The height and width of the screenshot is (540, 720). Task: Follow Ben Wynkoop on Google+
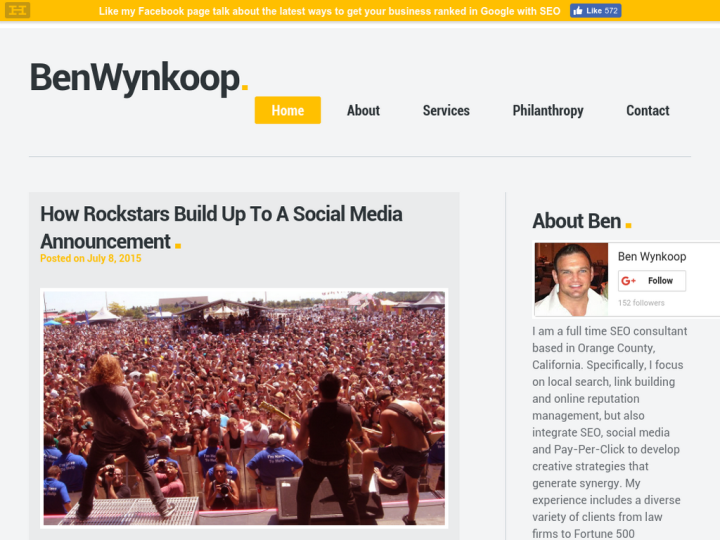tap(652, 281)
